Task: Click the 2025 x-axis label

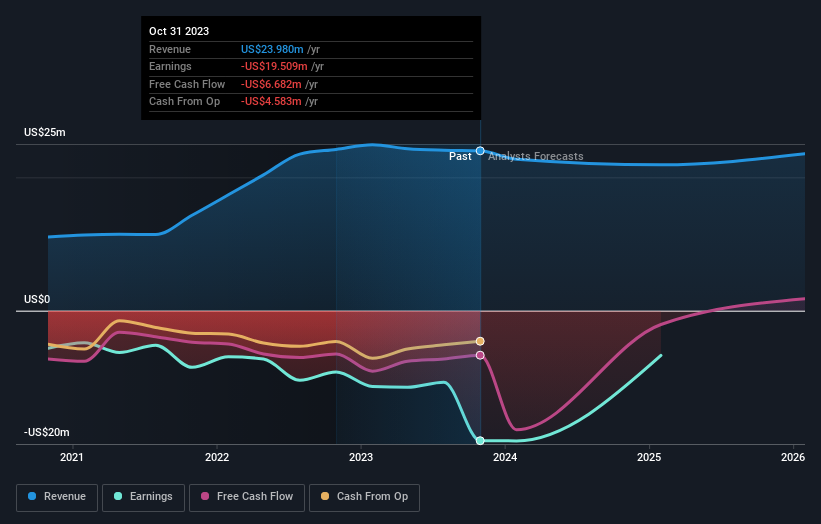Action: coord(649,457)
